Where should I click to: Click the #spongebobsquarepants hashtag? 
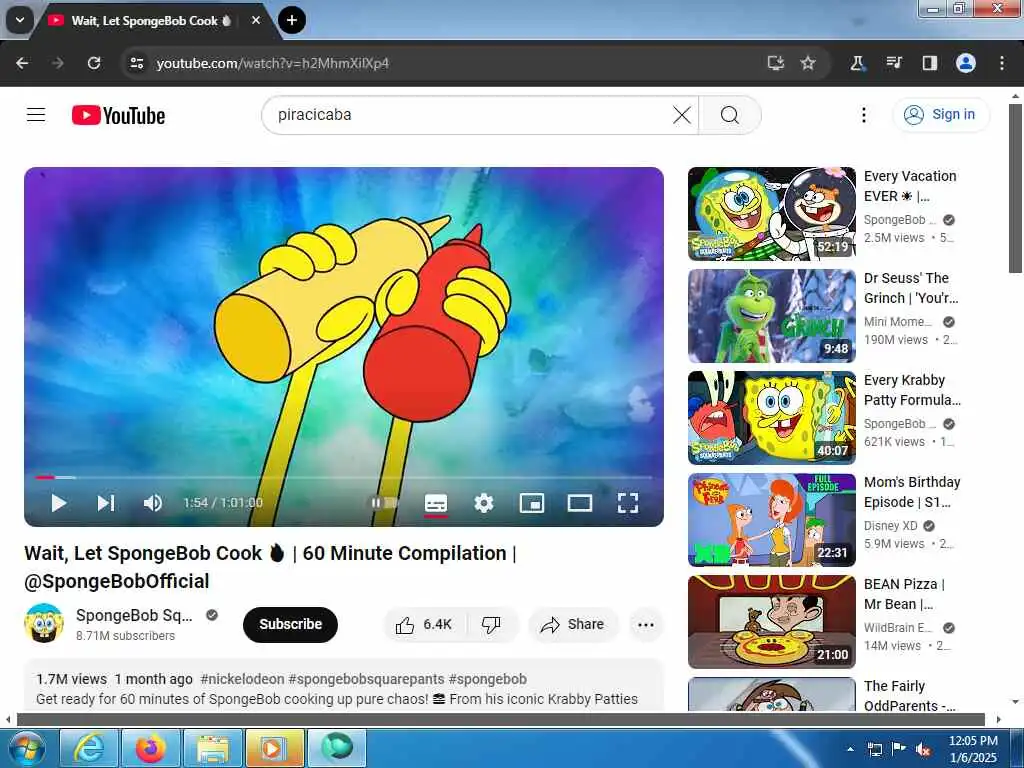pos(366,679)
